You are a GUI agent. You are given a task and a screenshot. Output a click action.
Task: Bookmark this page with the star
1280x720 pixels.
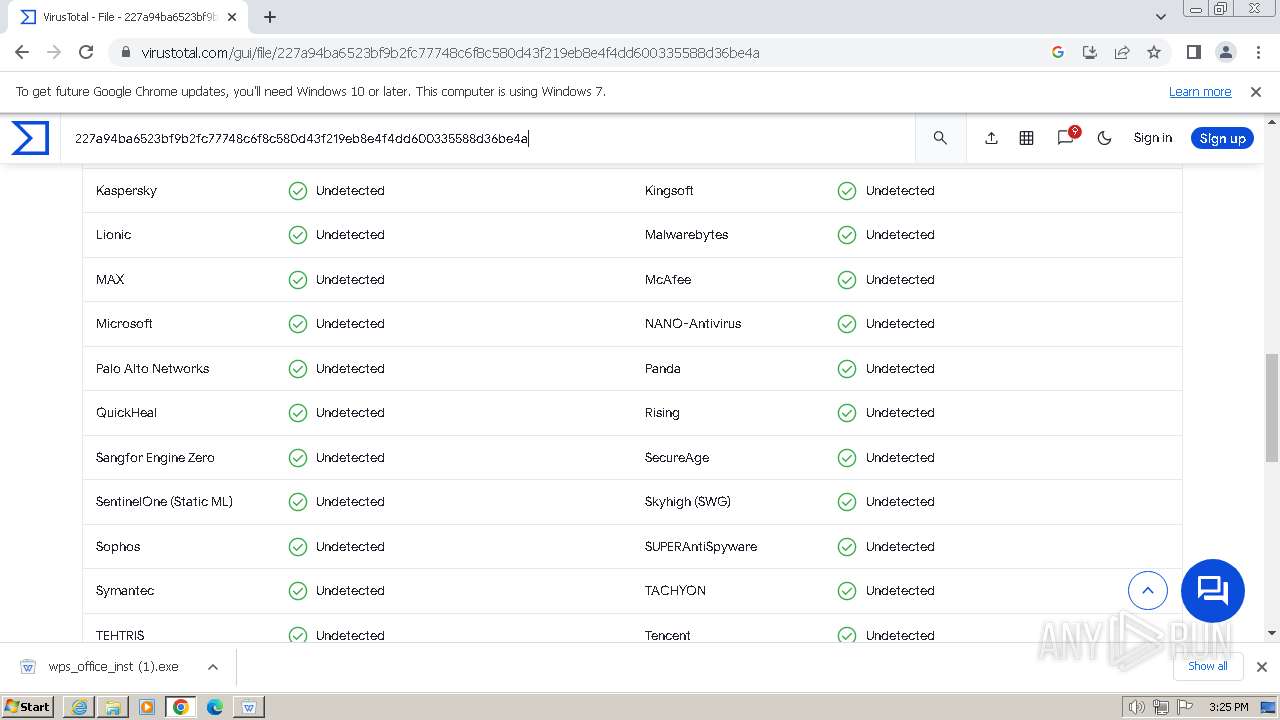pos(1154,52)
